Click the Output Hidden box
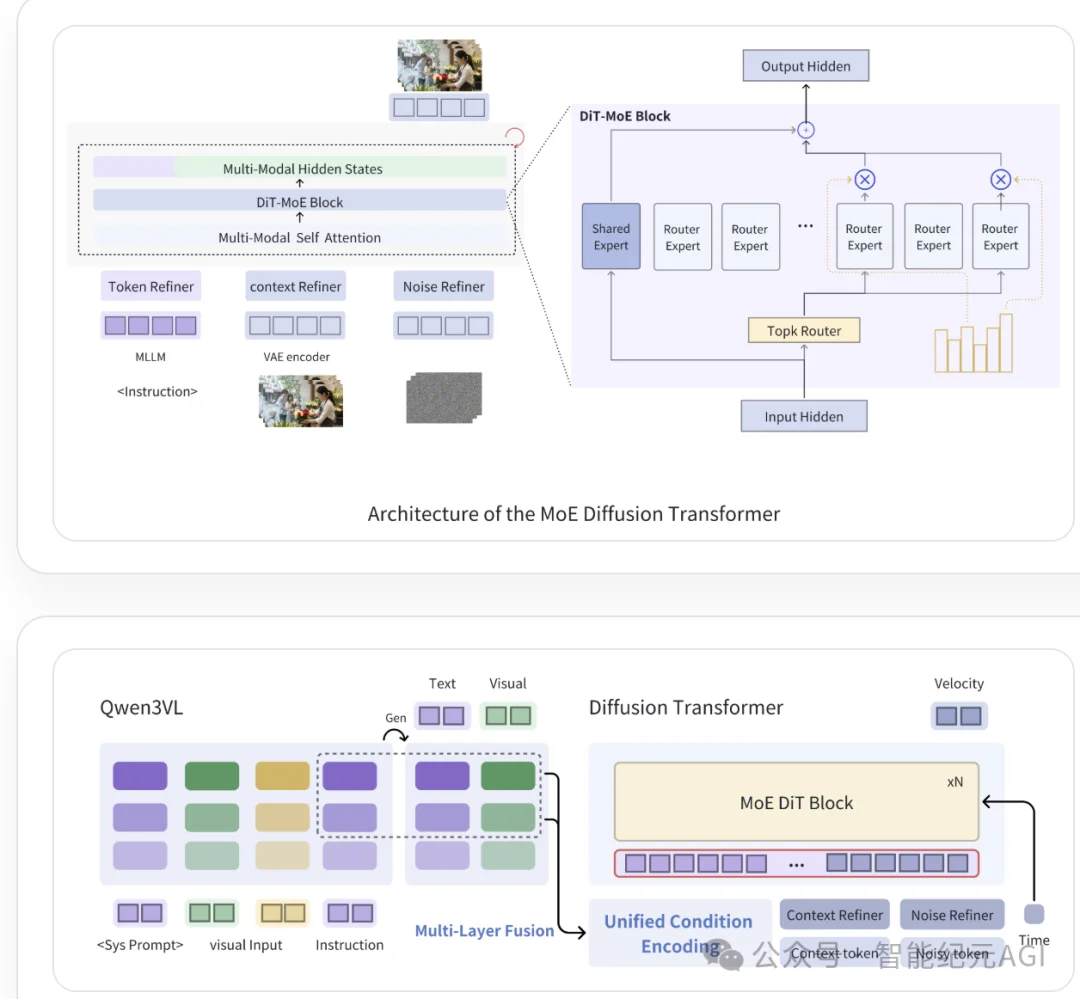Screen dimensions: 1080x999 [806, 66]
